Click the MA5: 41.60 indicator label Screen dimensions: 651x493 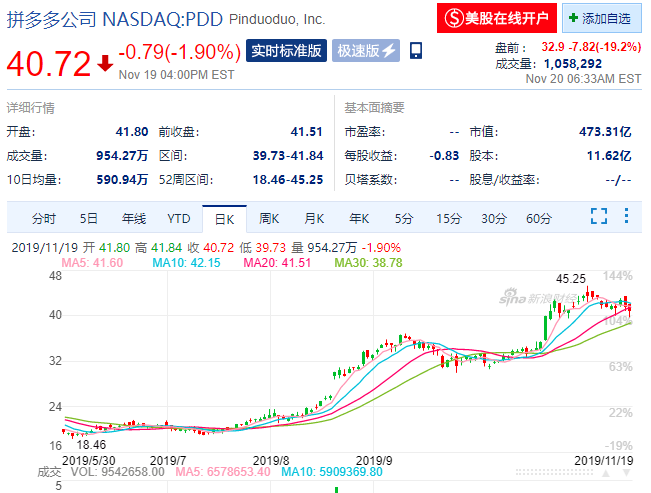(x=92, y=263)
